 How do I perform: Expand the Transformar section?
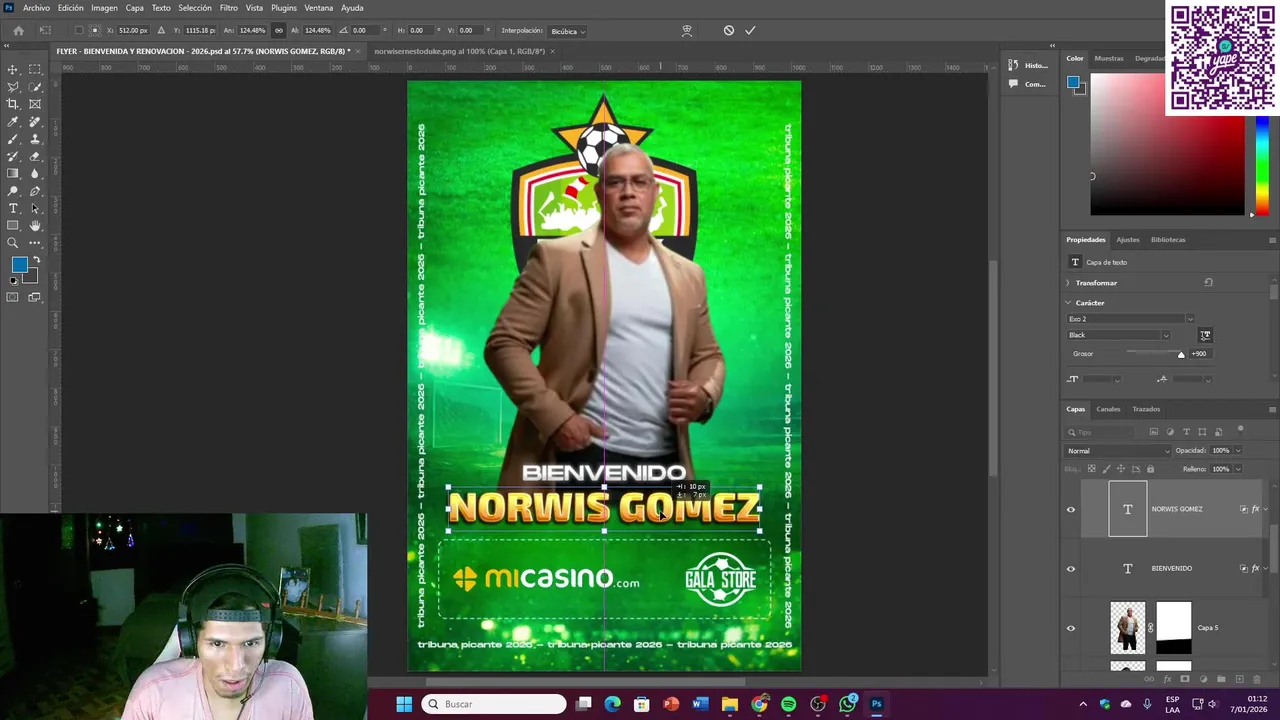coord(1068,283)
